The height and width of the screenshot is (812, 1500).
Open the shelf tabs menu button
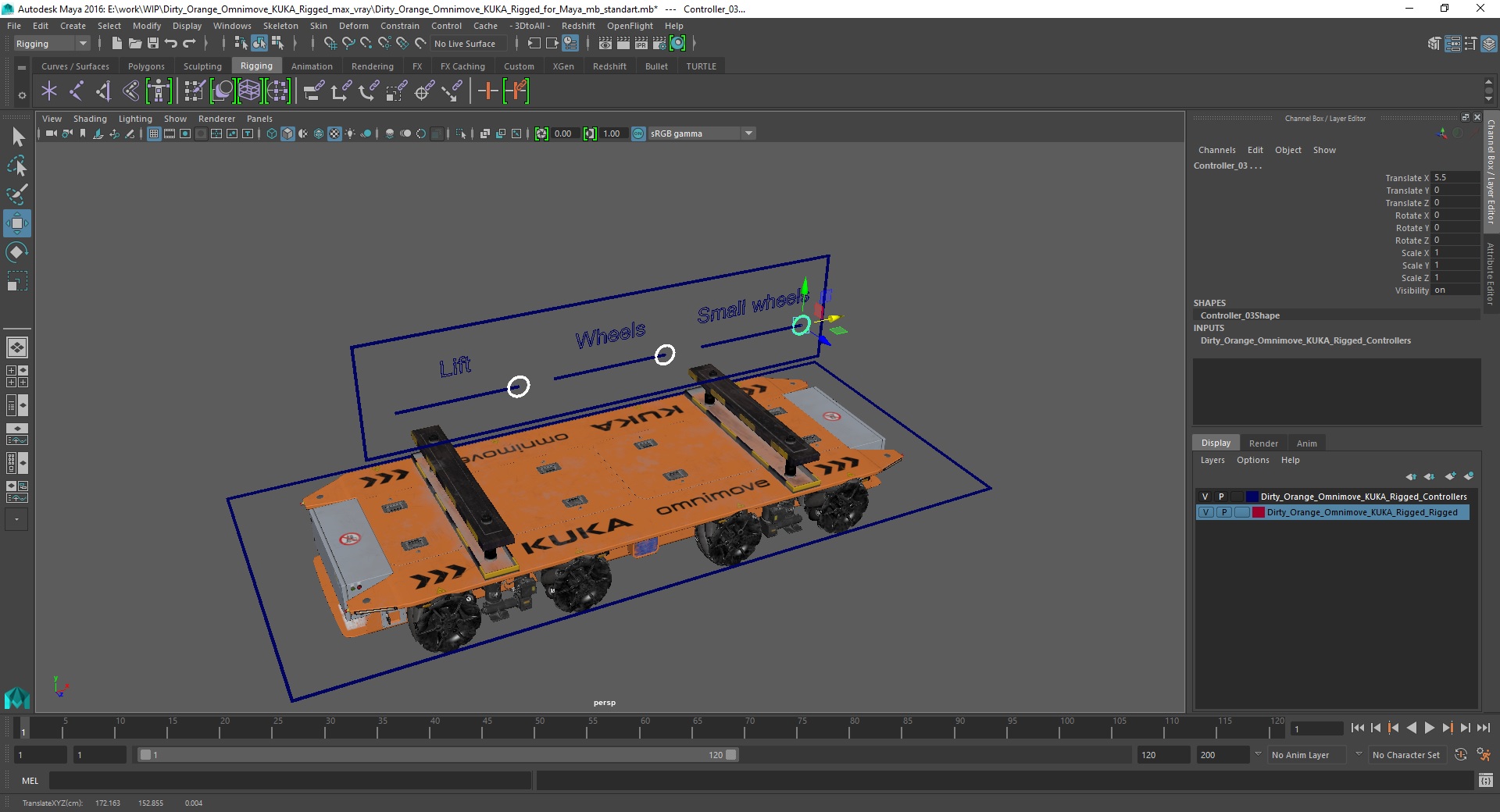pyautogui.click(x=22, y=68)
